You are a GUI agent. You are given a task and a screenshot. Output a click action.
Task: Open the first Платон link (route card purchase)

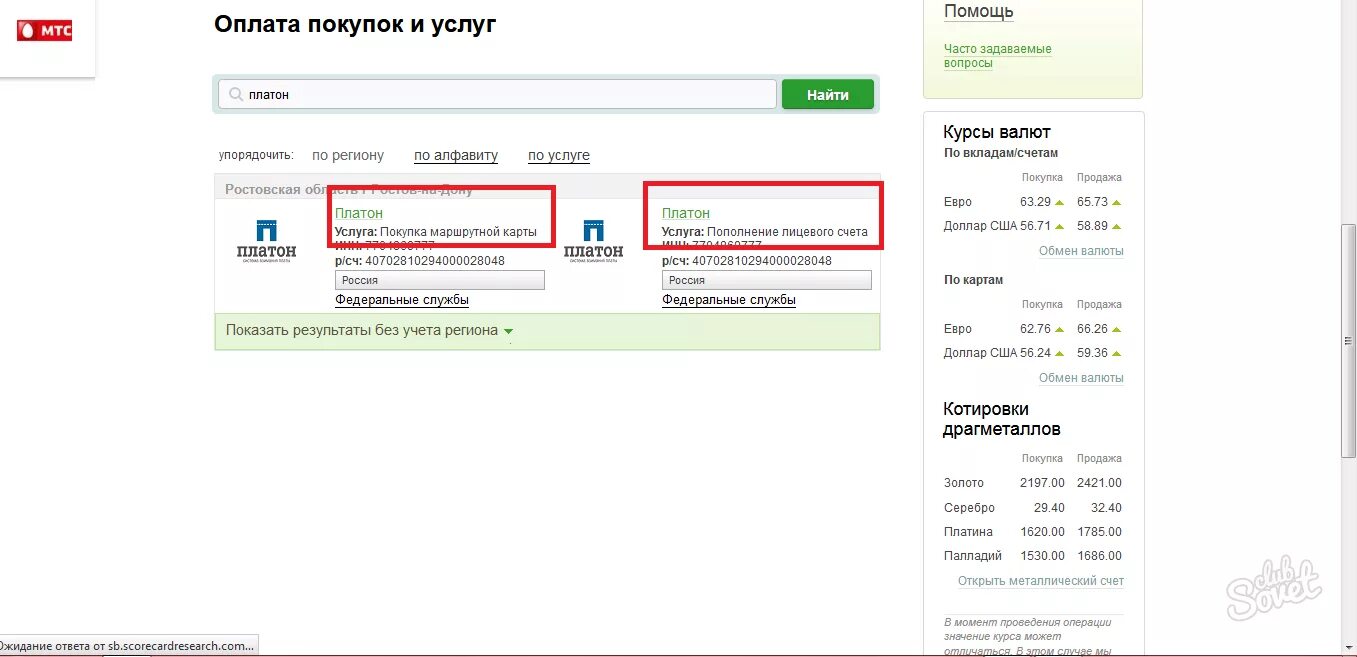(x=359, y=213)
